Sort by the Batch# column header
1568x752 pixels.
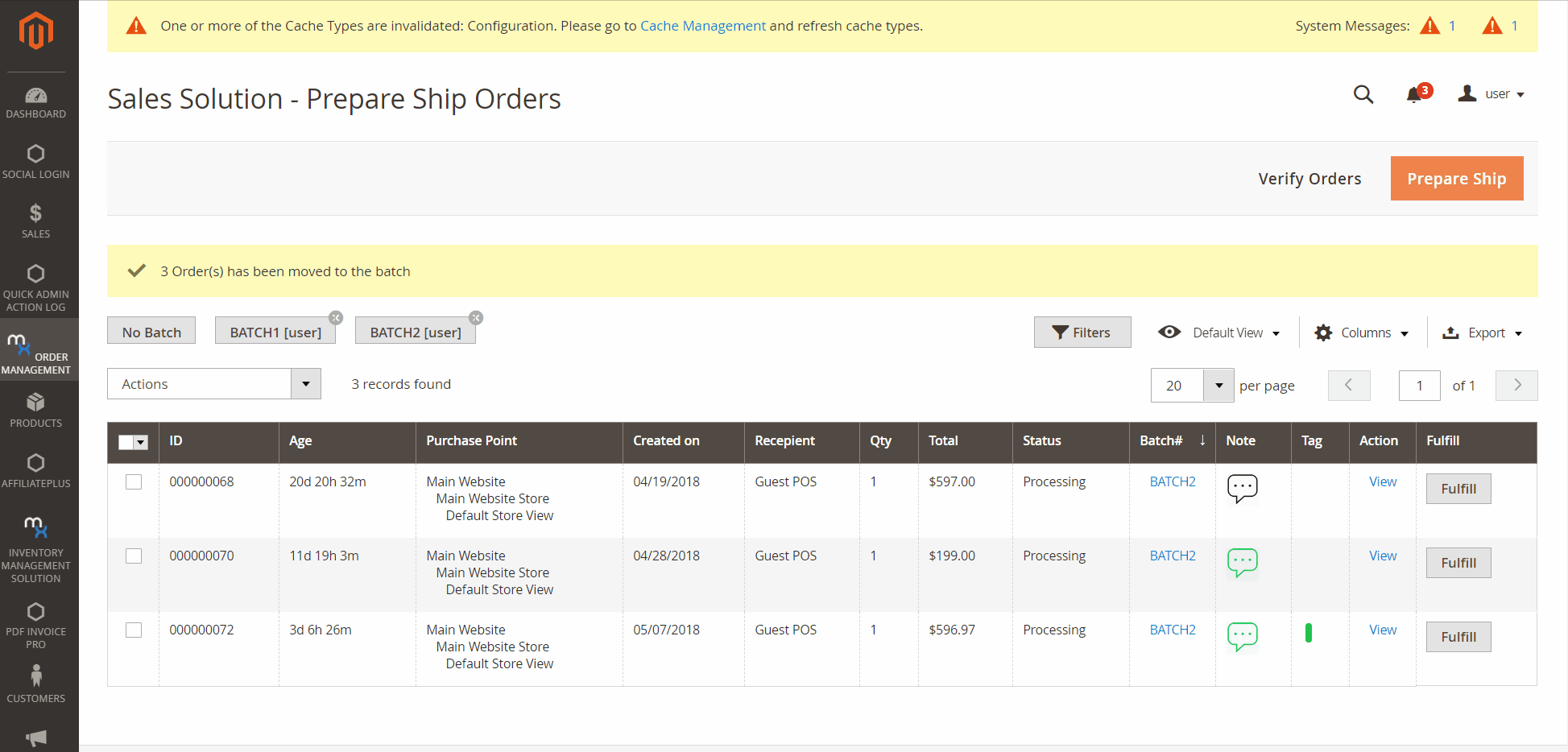click(1172, 440)
